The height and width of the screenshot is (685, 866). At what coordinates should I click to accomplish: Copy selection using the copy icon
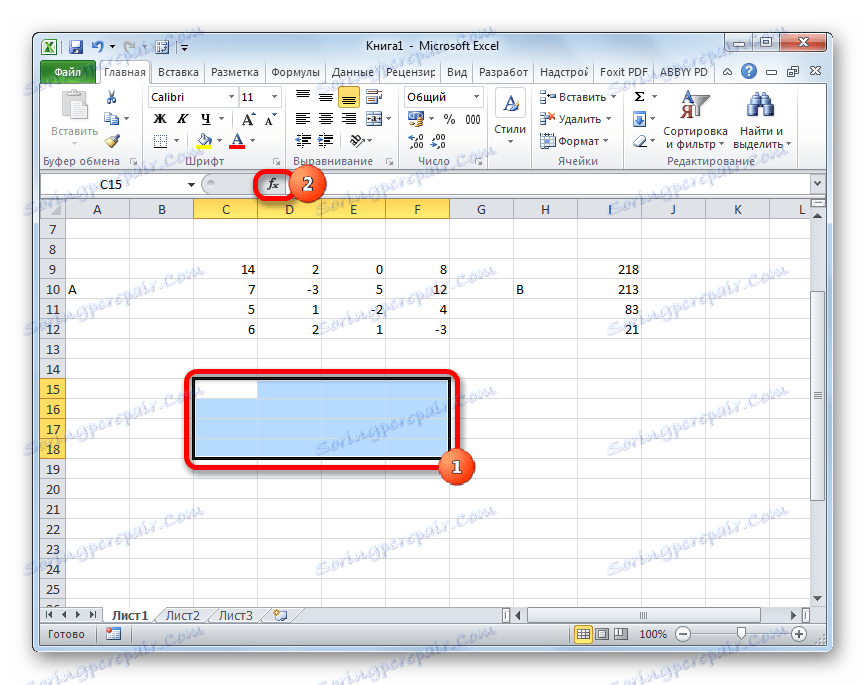click(112, 118)
